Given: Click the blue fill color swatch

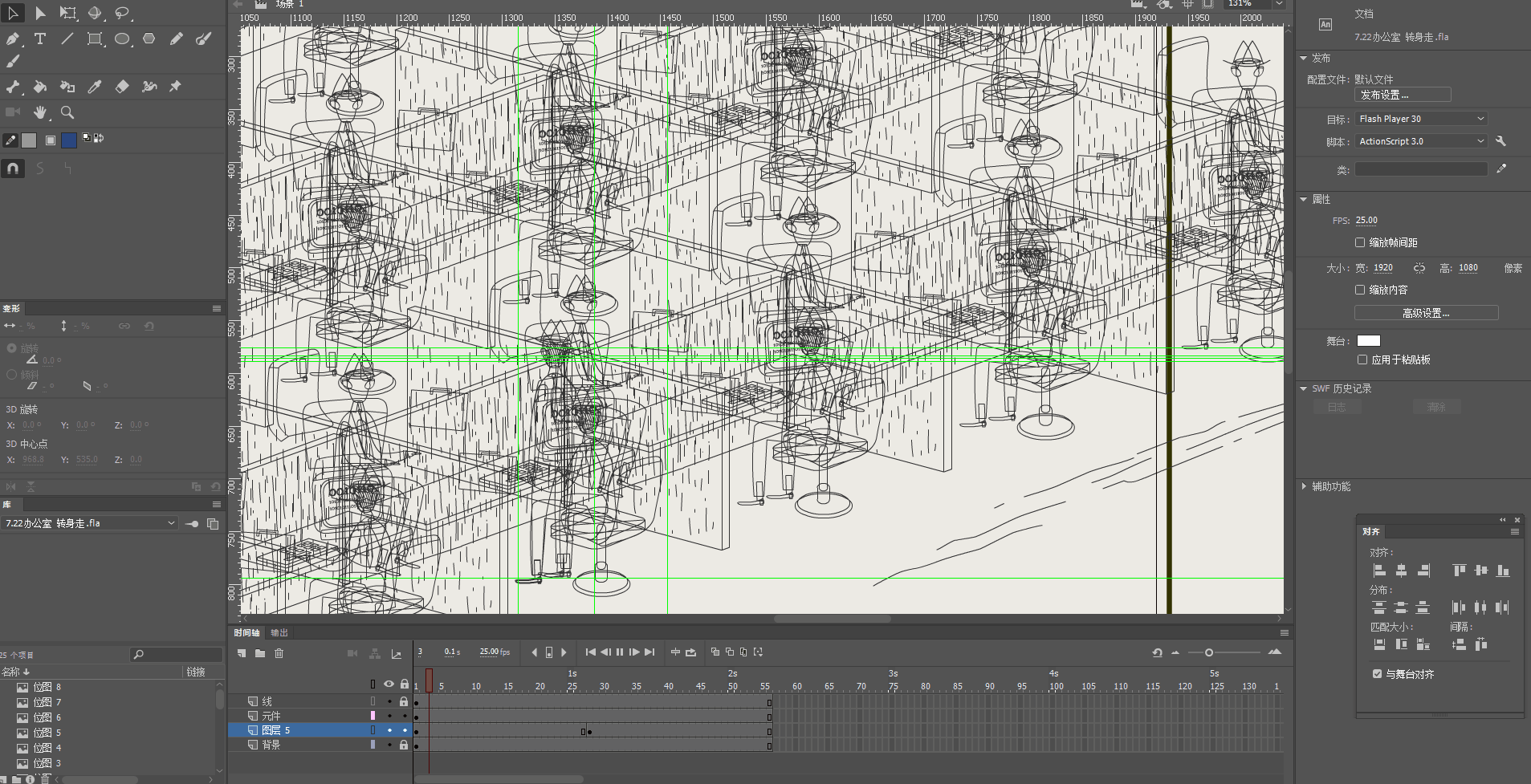Looking at the screenshot, I should tap(69, 140).
